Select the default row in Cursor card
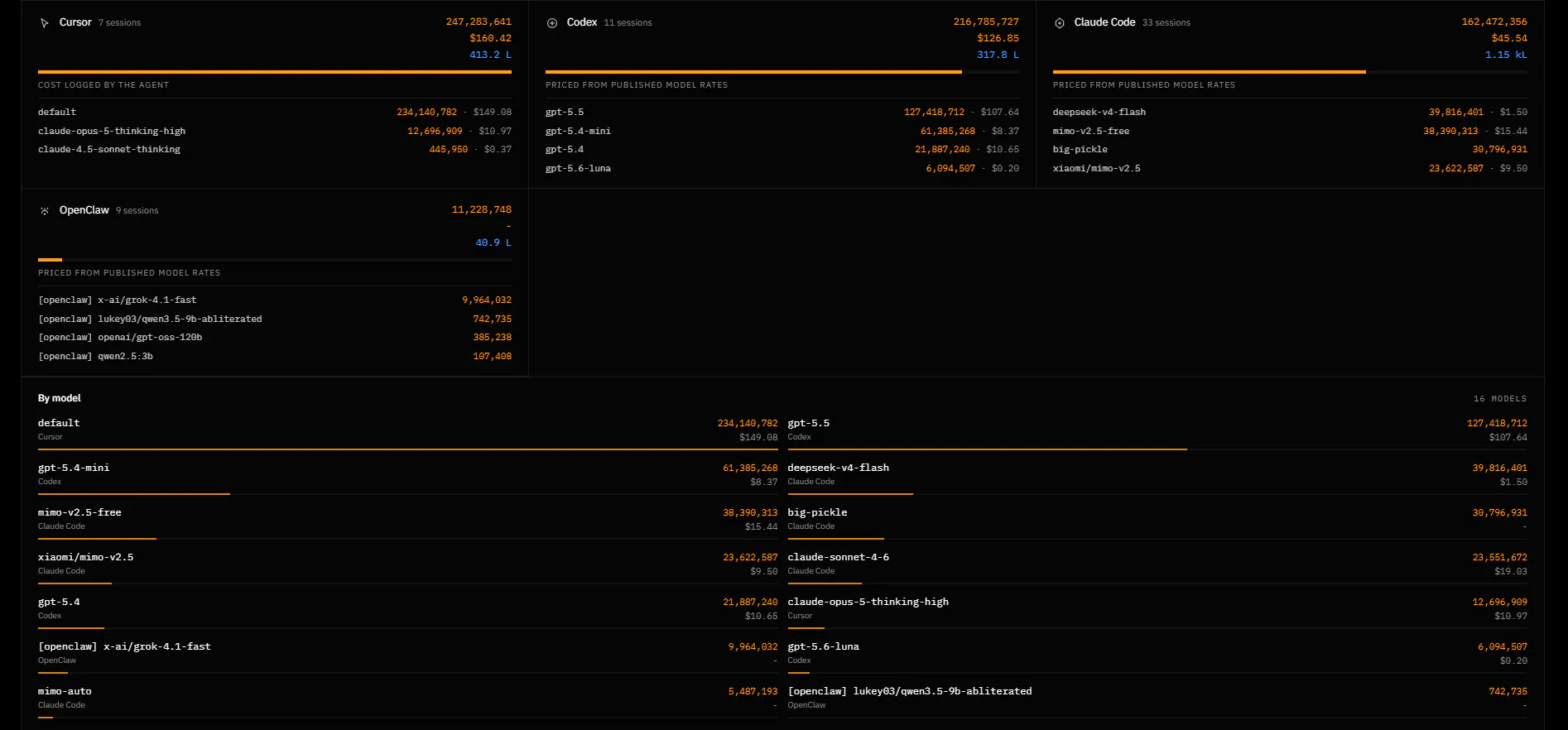The height and width of the screenshot is (730, 1568). point(275,112)
